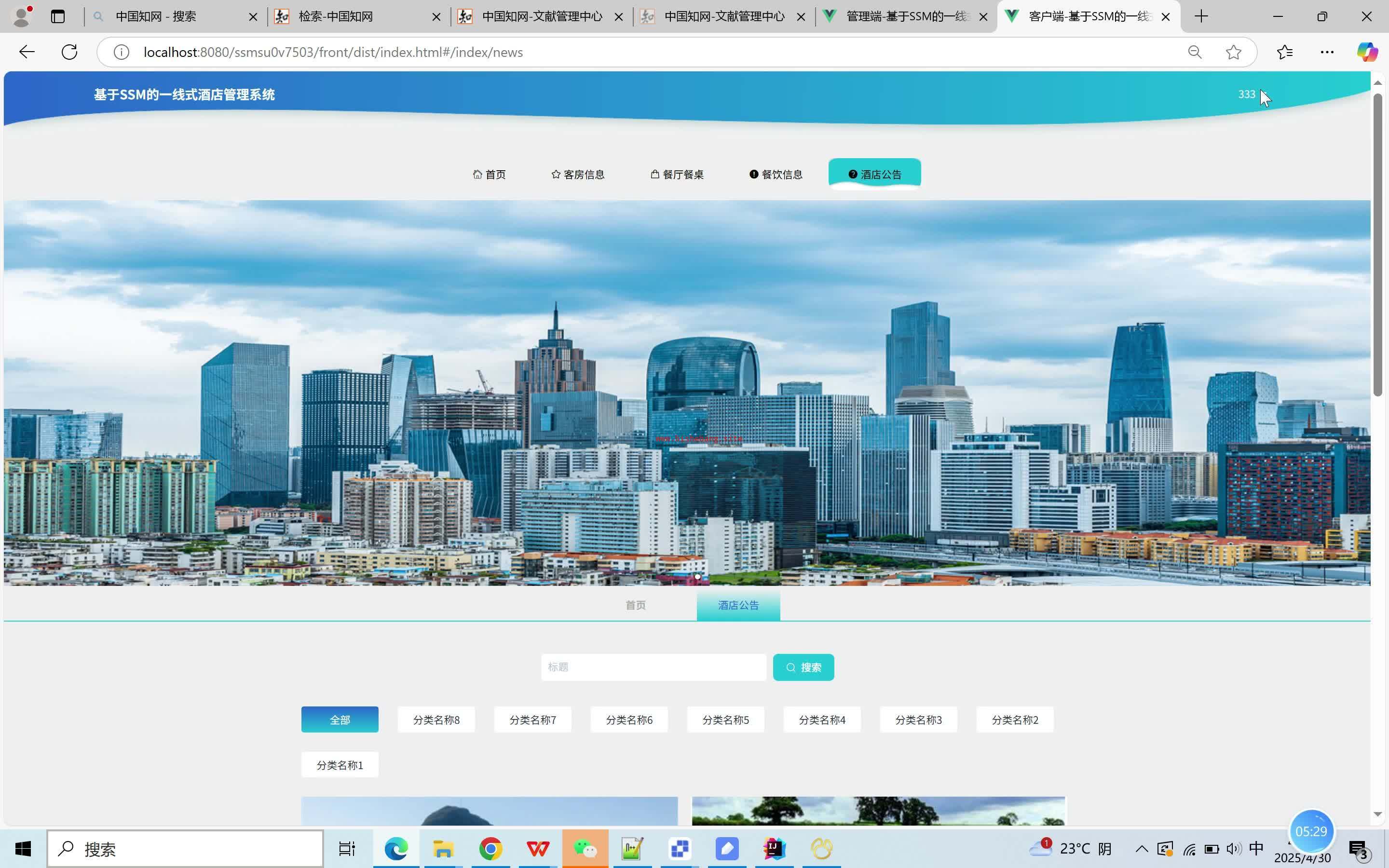This screenshot has height=868, width=1389.
Task: Click the 搜索 search button
Action: pyautogui.click(x=803, y=667)
